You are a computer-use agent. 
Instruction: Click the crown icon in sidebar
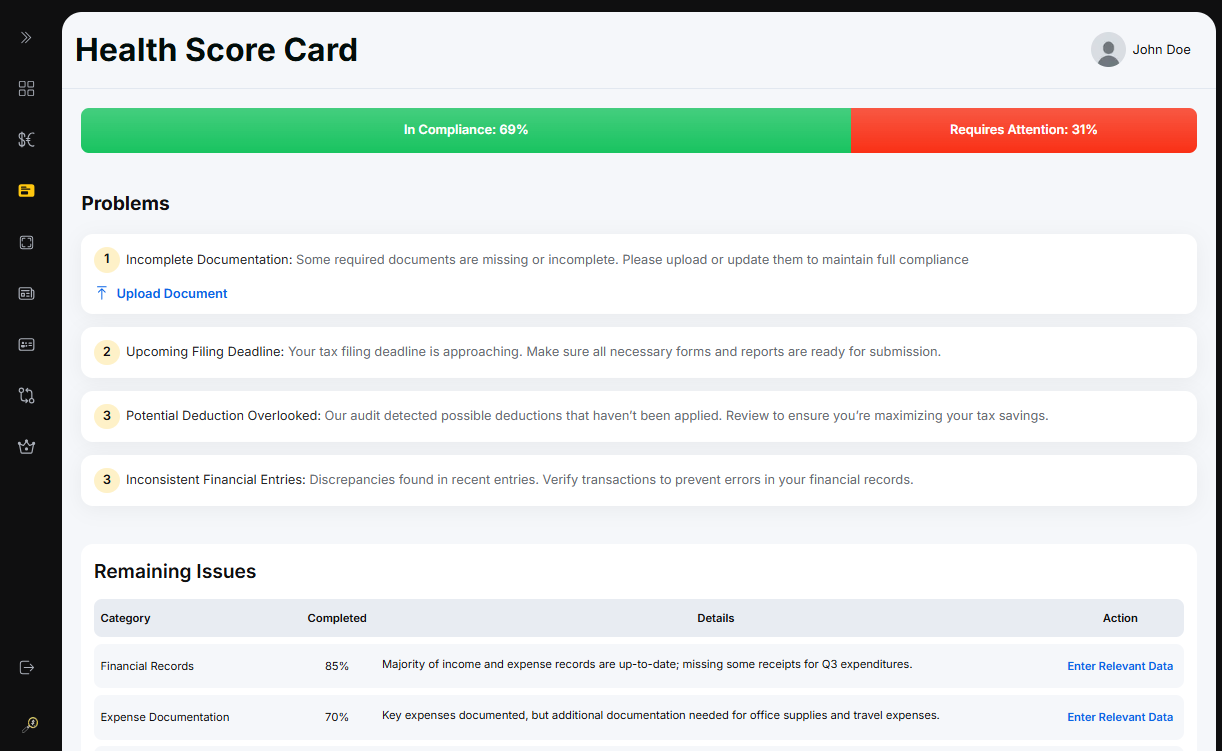click(x=27, y=447)
